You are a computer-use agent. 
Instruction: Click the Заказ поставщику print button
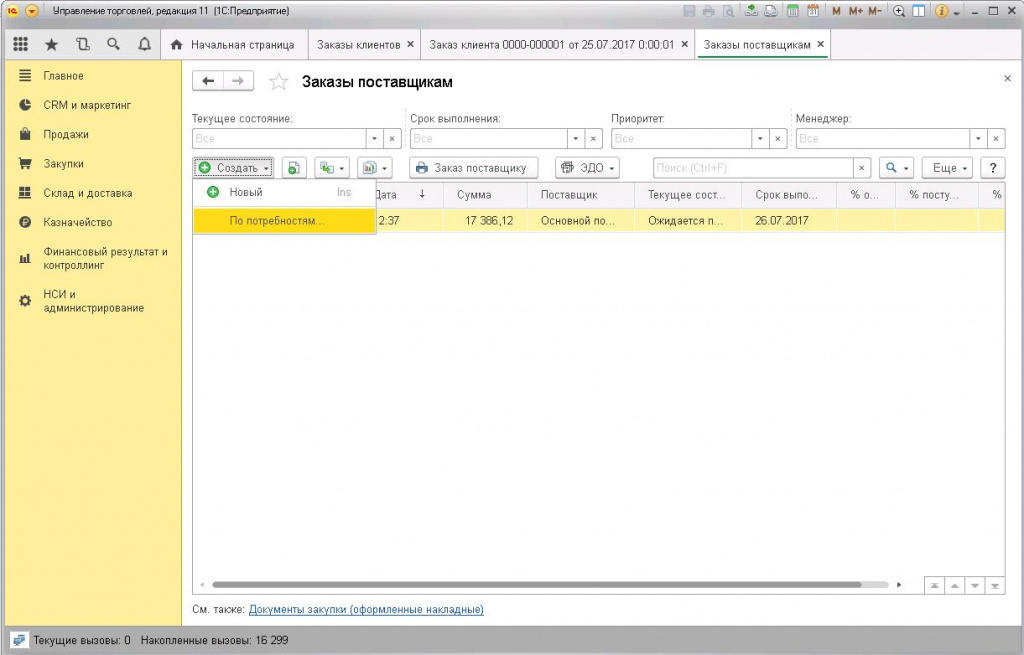(x=473, y=168)
